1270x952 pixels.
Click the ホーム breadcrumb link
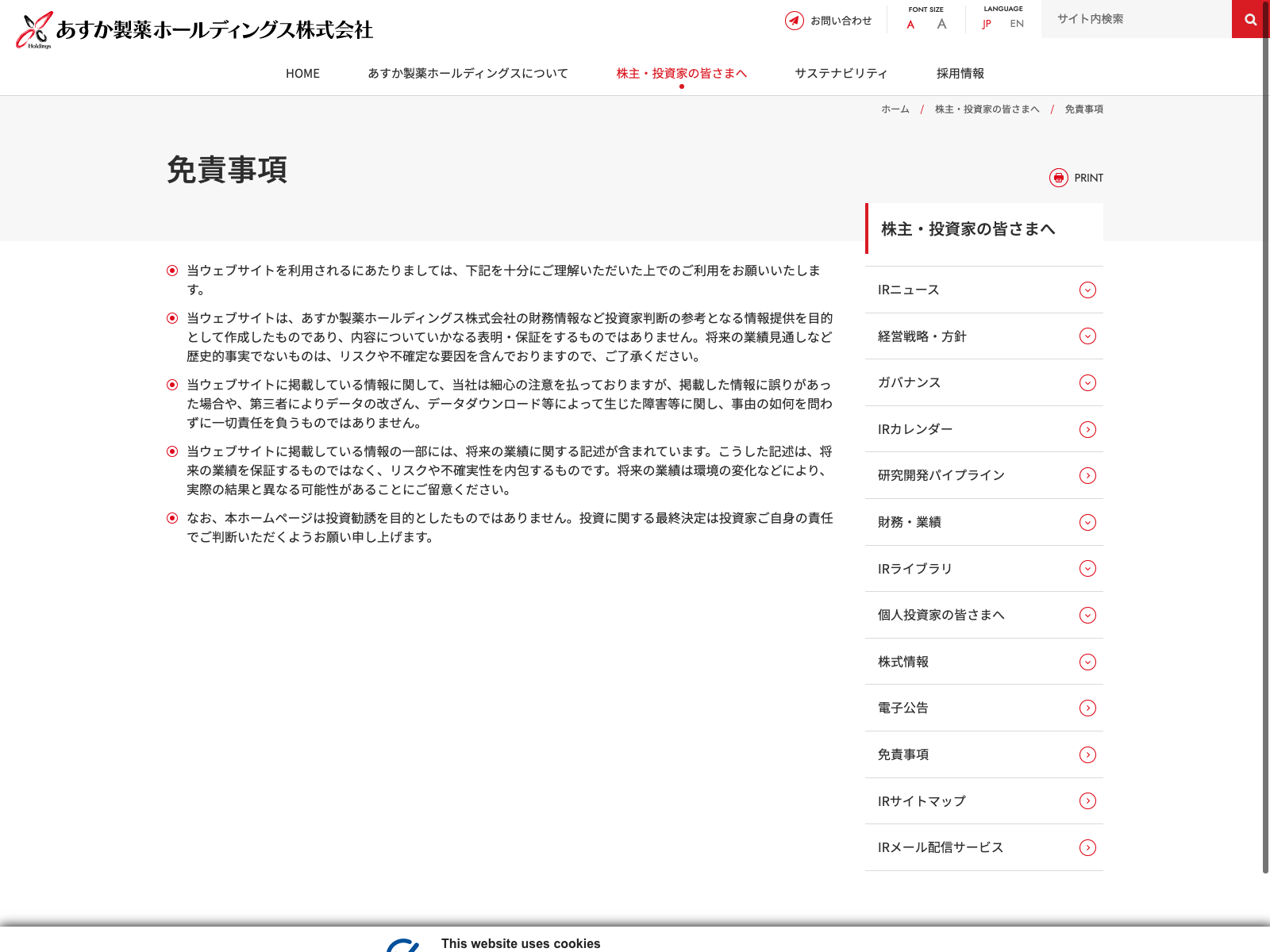click(x=895, y=109)
